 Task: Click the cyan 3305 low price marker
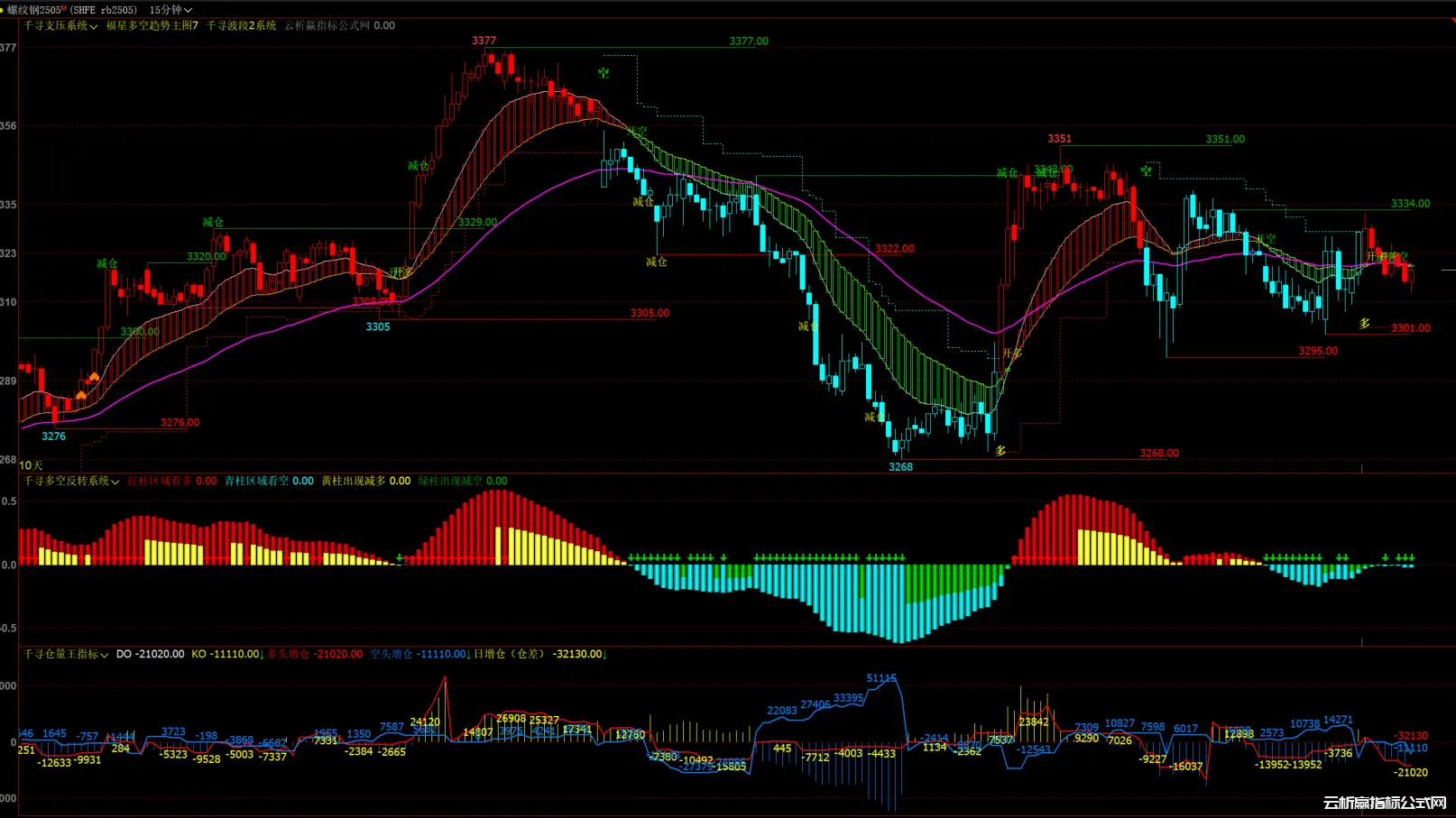point(378,326)
